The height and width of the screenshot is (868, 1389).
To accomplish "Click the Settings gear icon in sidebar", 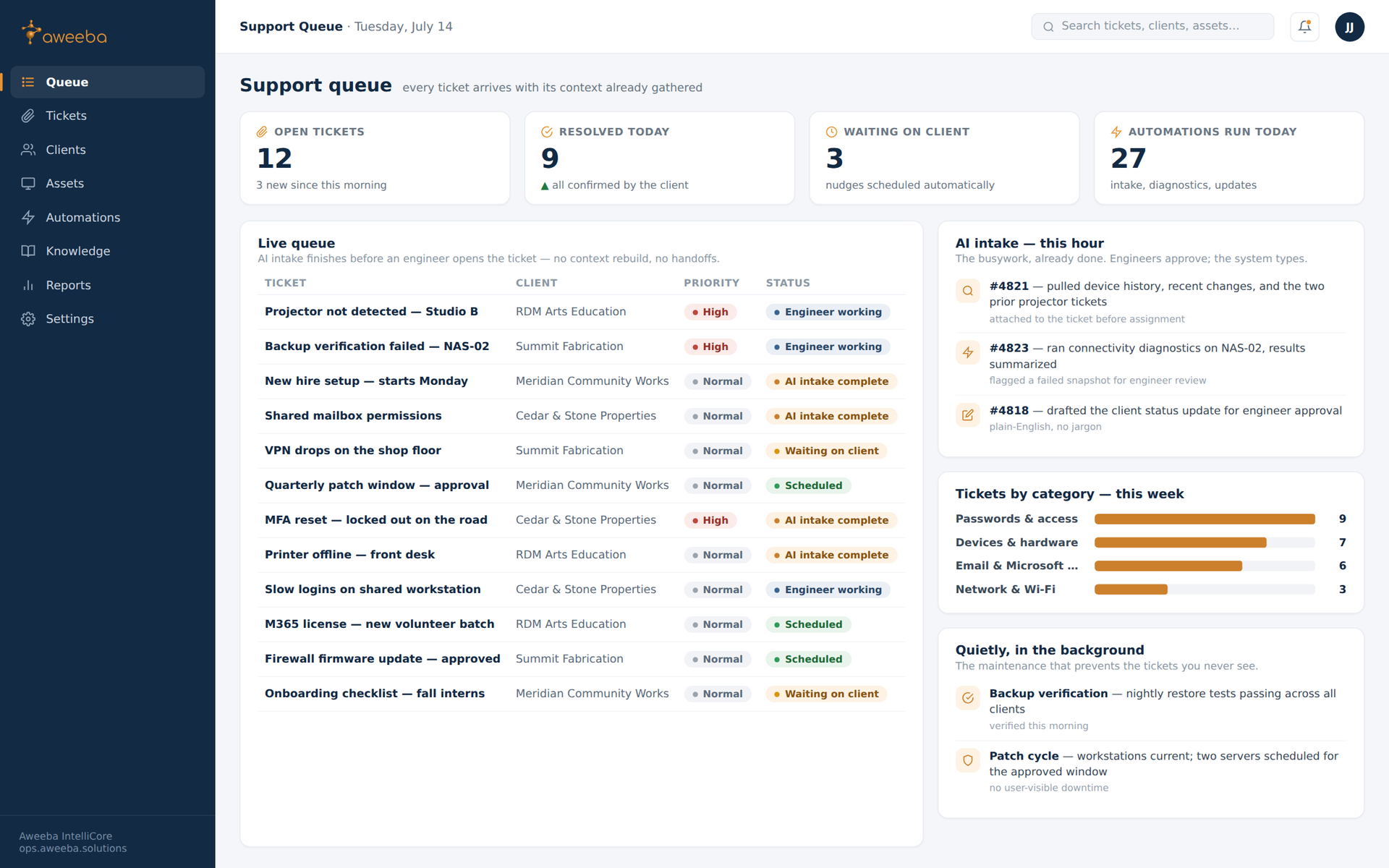I will tap(28, 319).
